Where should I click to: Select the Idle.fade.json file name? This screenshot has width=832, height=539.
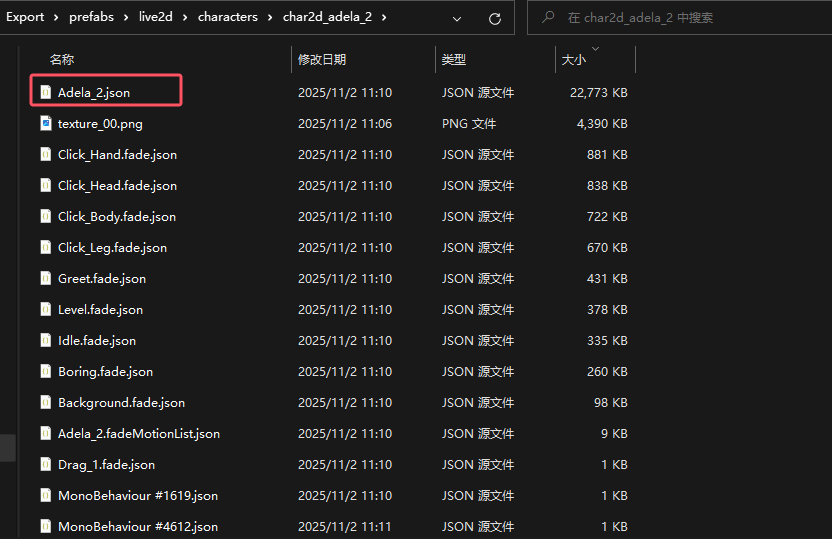pos(97,340)
